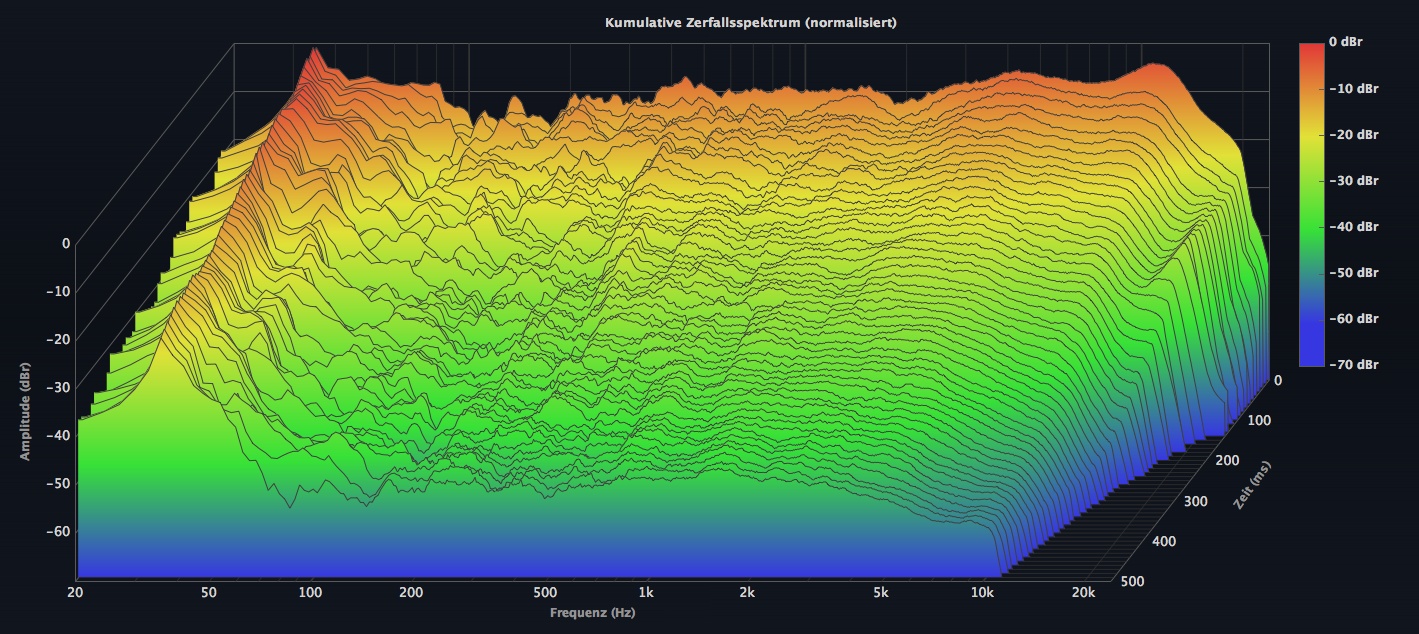Select the 5k frequency axis tick label
Image resolution: width=1419 pixels, height=634 pixels.
coord(880,592)
